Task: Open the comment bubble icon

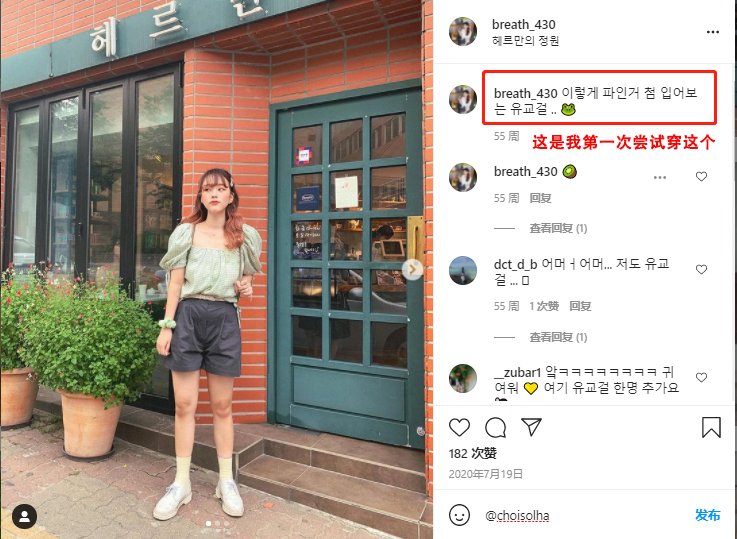Action: pyautogui.click(x=495, y=427)
